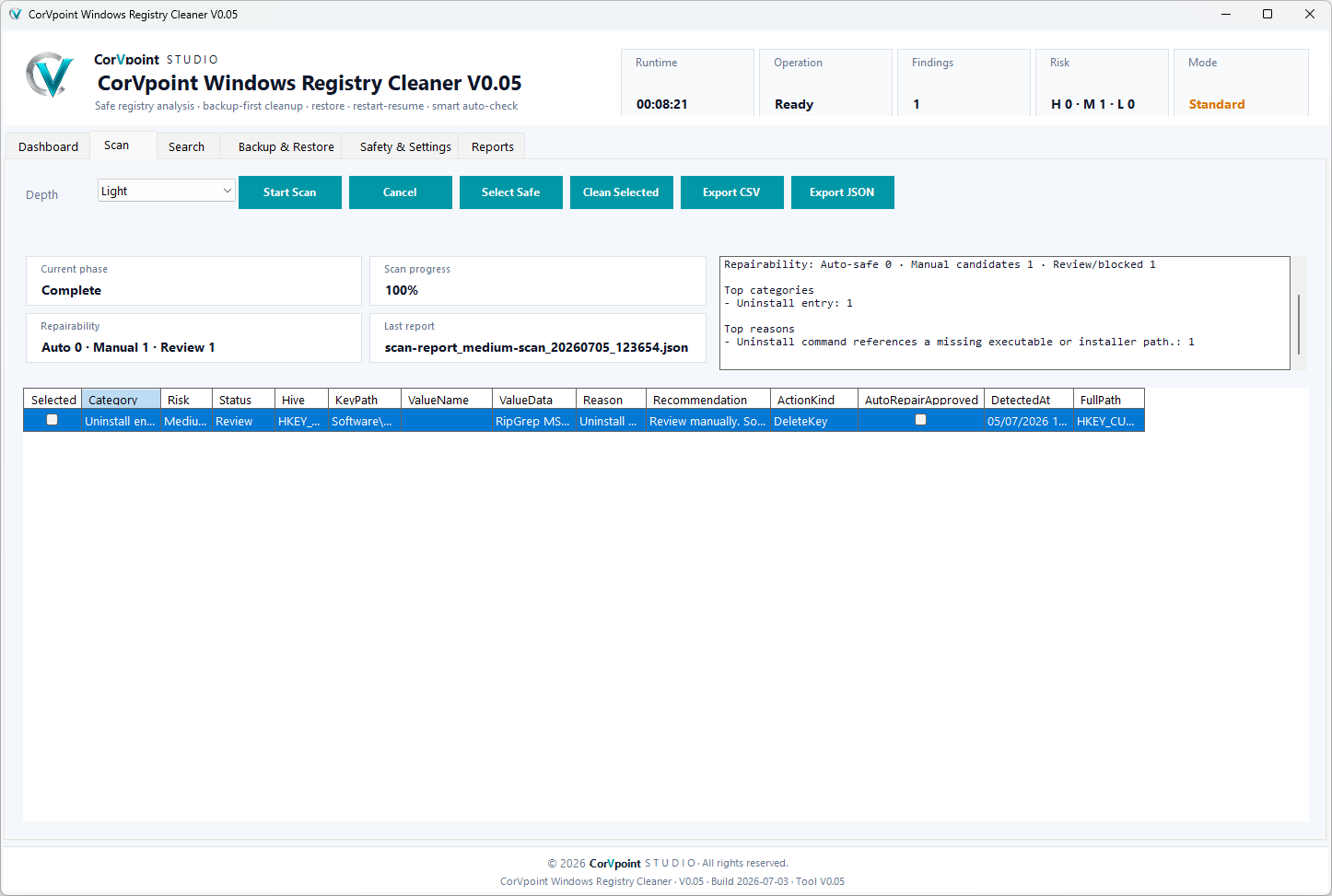Click the Mode value 'Standard'

[1217, 104]
